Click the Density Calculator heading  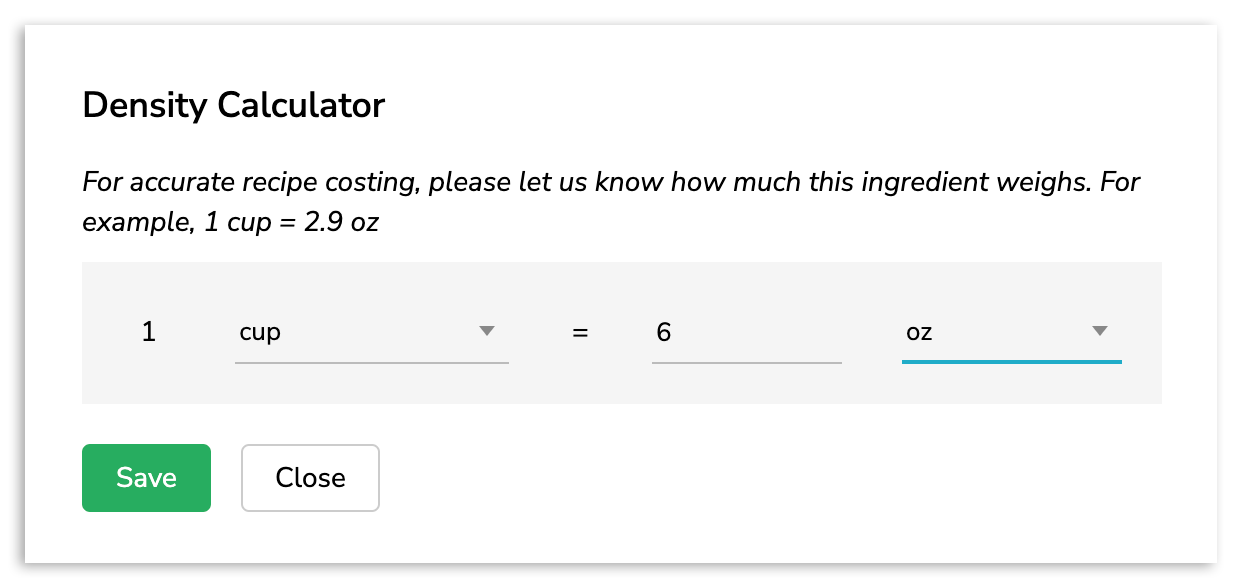(233, 105)
